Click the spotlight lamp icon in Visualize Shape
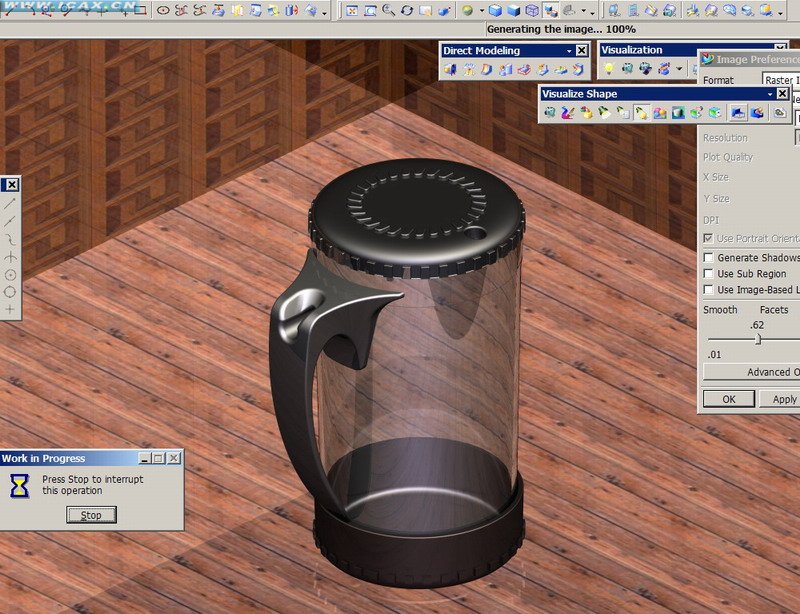Image resolution: width=800 pixels, height=614 pixels. coord(605,112)
